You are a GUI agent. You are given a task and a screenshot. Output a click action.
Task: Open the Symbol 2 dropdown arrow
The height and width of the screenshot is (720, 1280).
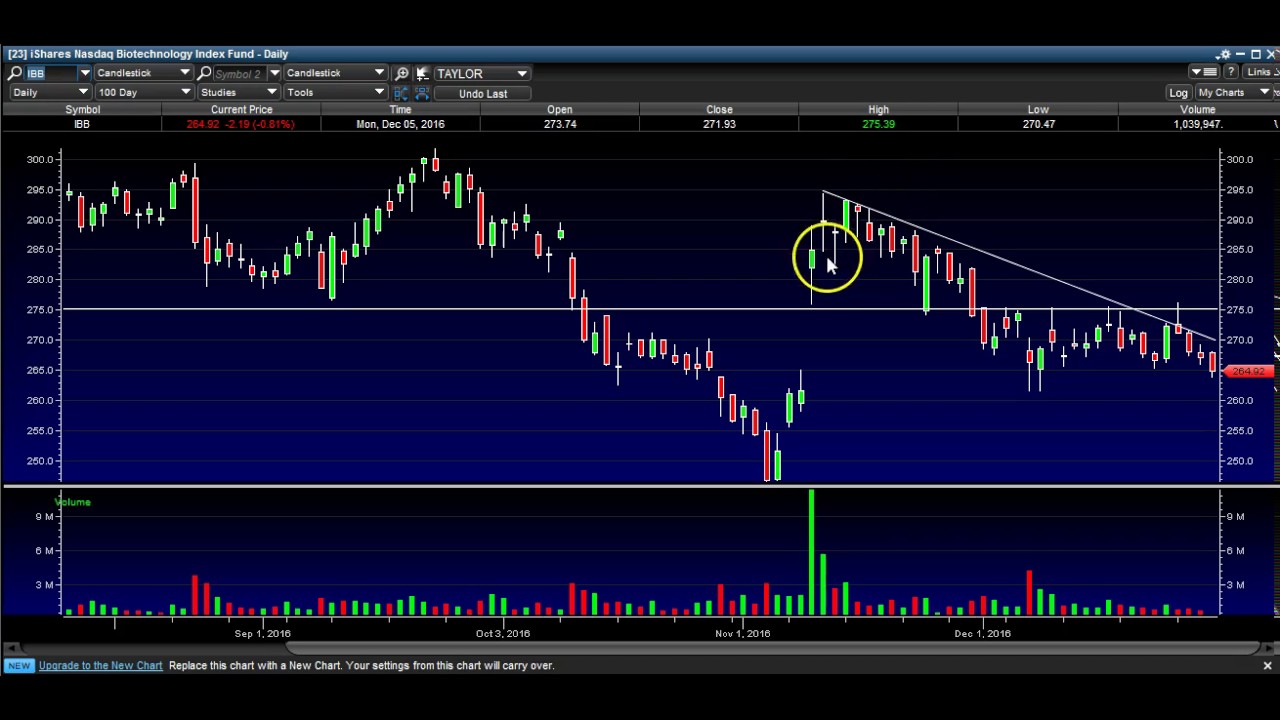(x=275, y=73)
